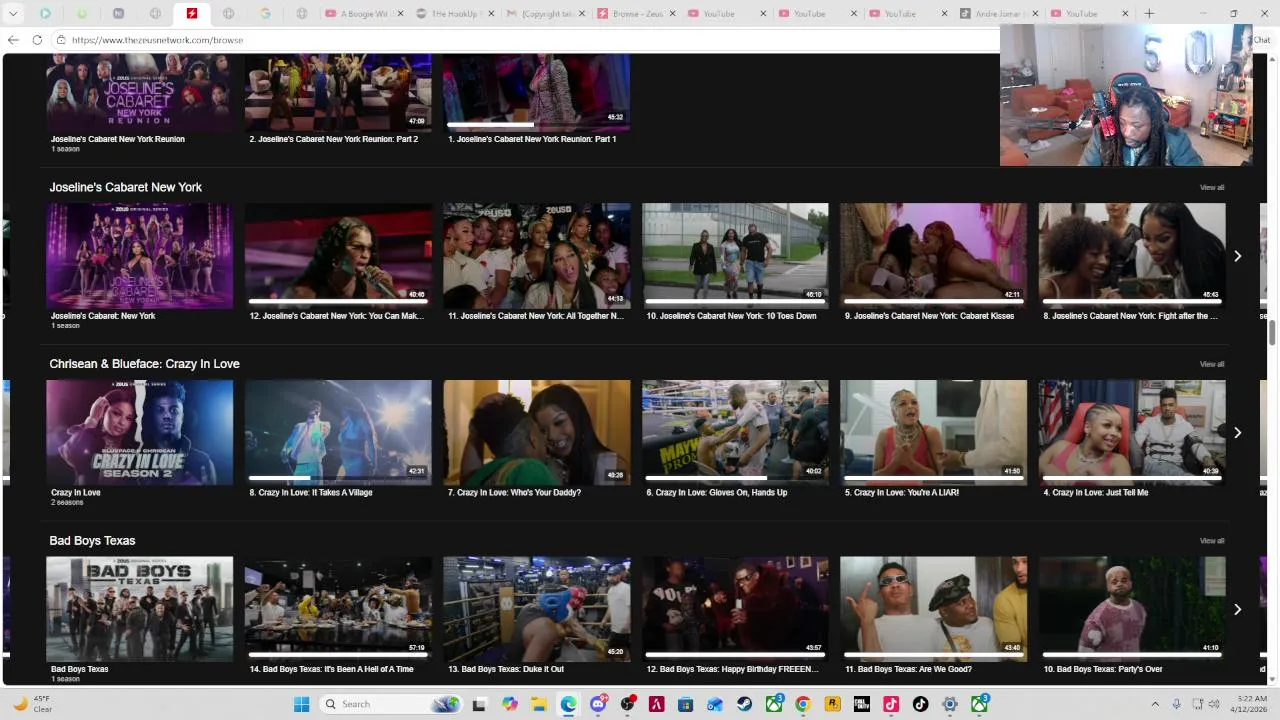Open Steam from the taskbar

(x=744, y=704)
